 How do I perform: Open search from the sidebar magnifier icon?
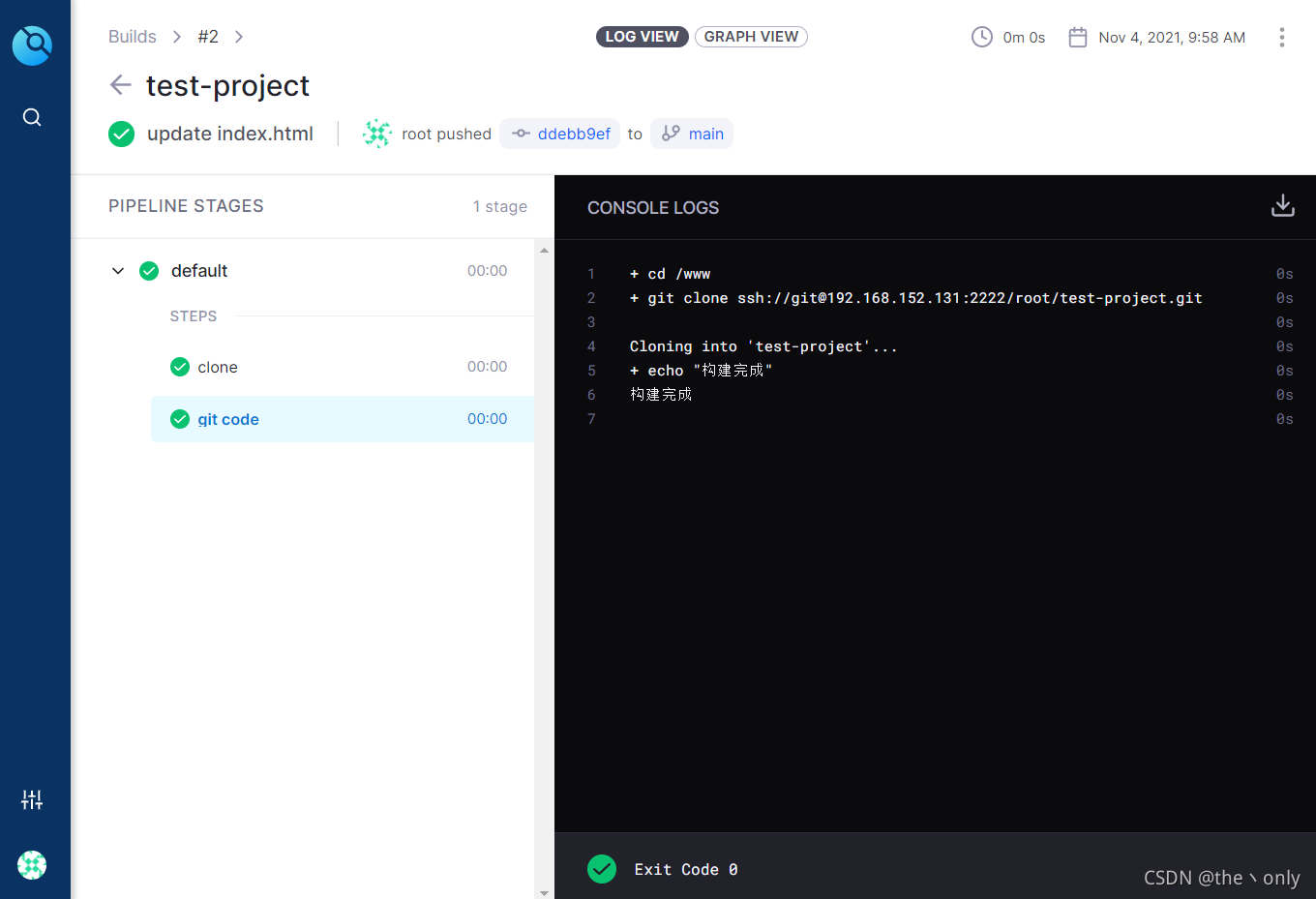coord(32,117)
